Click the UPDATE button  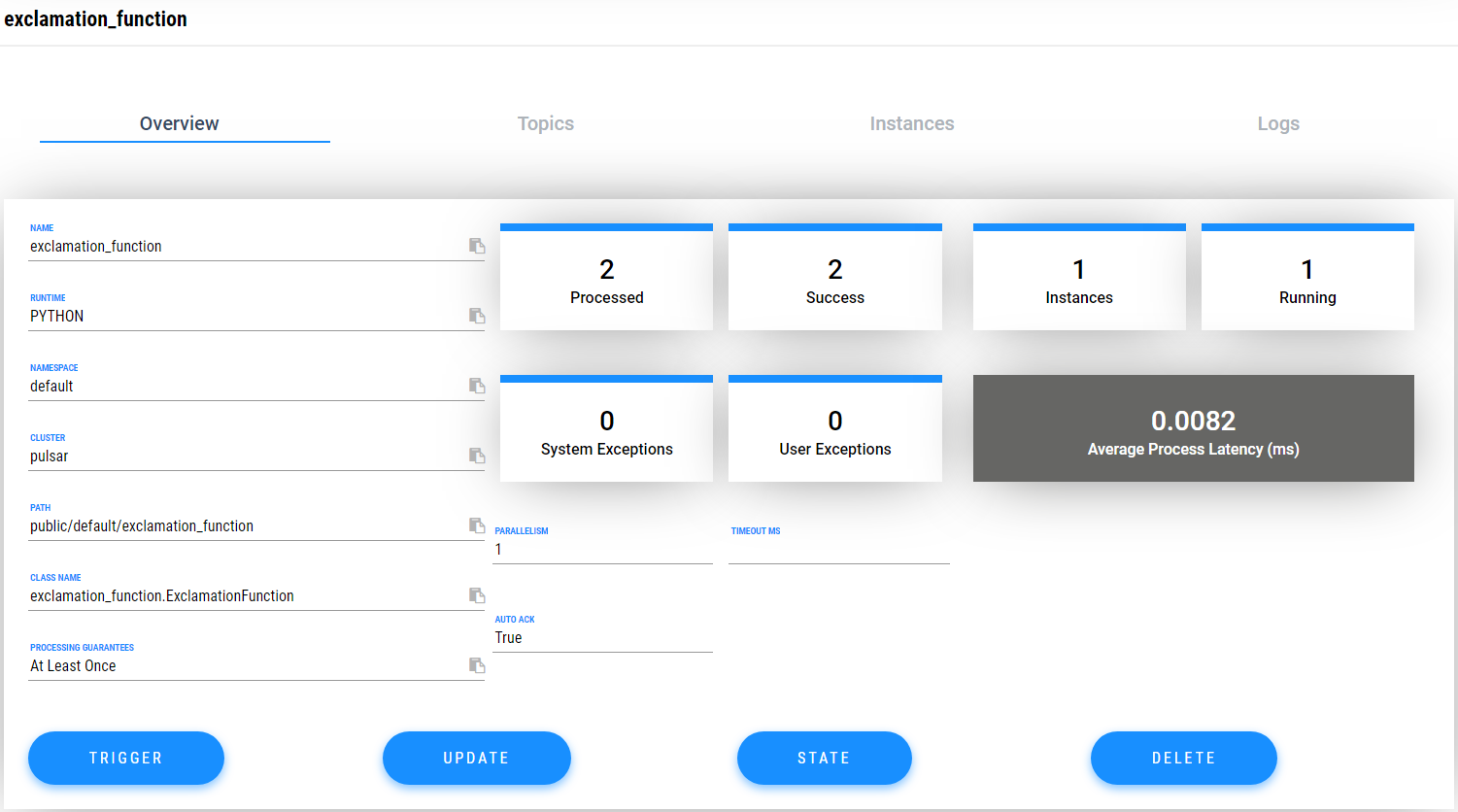[x=476, y=758]
